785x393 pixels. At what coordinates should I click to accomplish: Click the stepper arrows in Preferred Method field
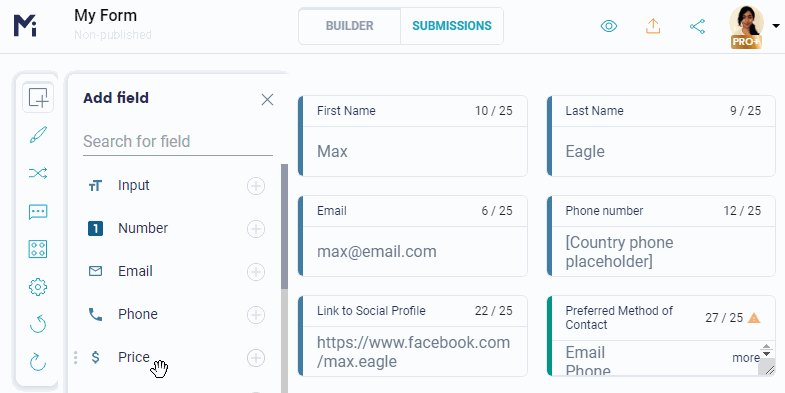(766, 350)
